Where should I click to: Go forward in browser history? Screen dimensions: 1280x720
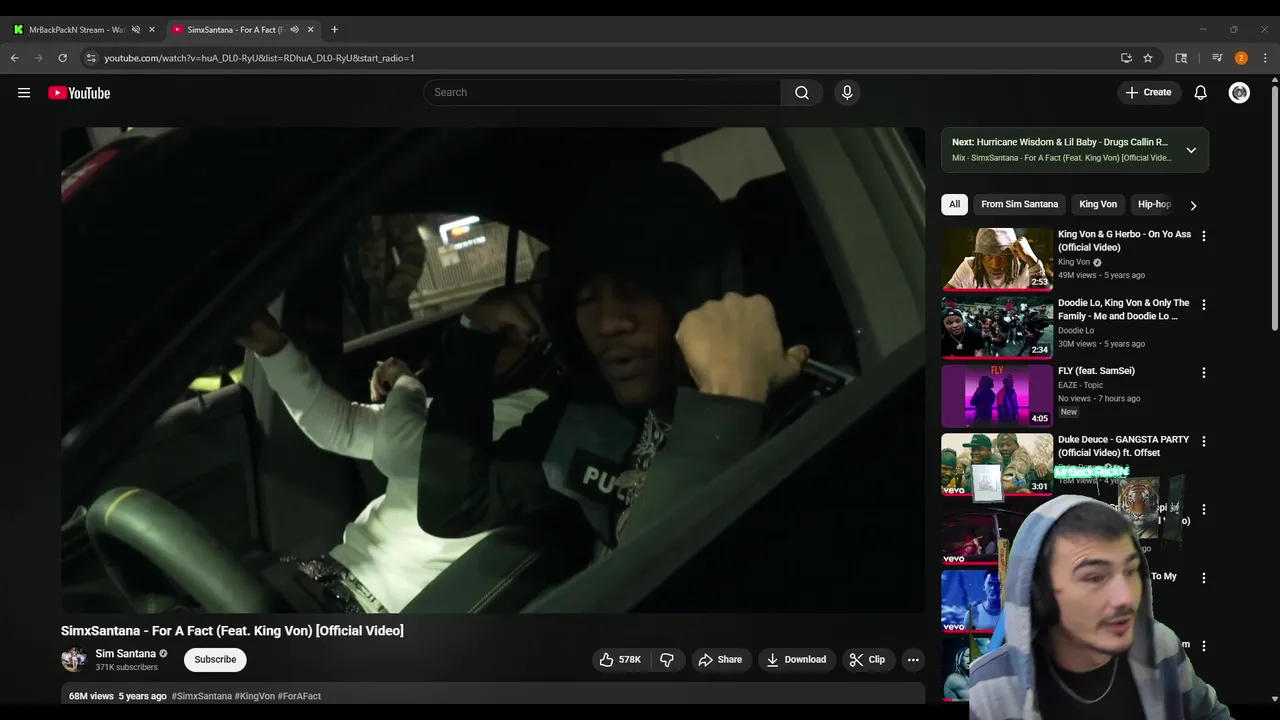point(39,58)
